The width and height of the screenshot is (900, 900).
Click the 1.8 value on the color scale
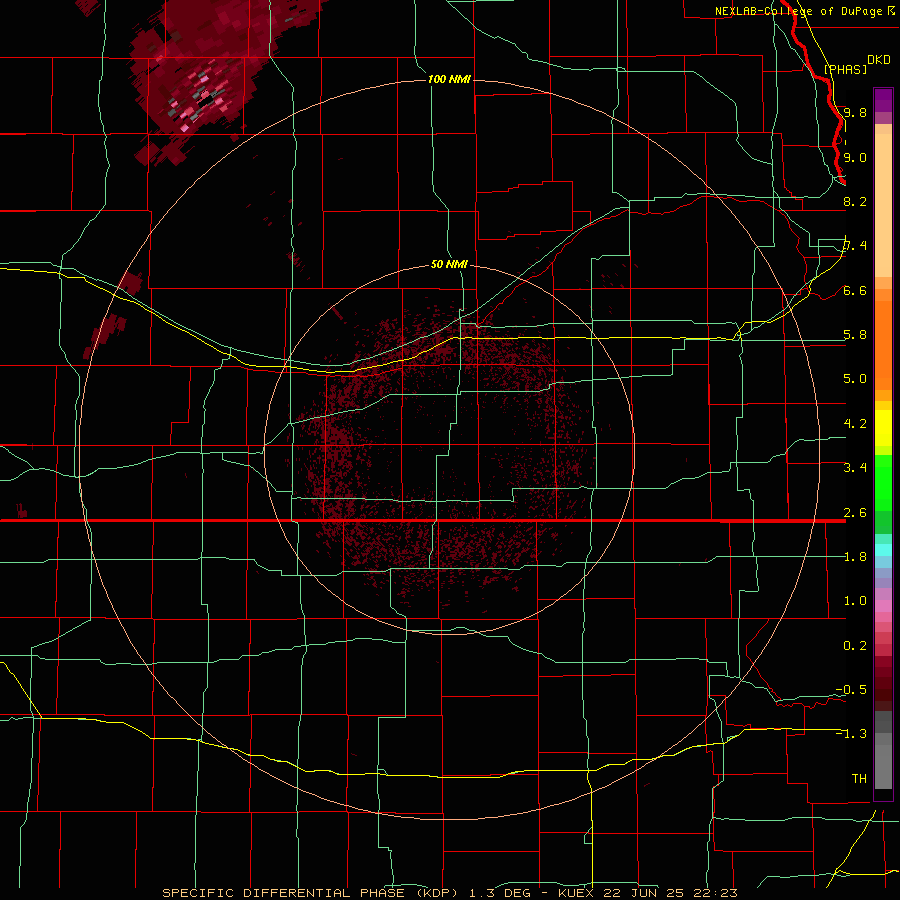(x=855, y=556)
